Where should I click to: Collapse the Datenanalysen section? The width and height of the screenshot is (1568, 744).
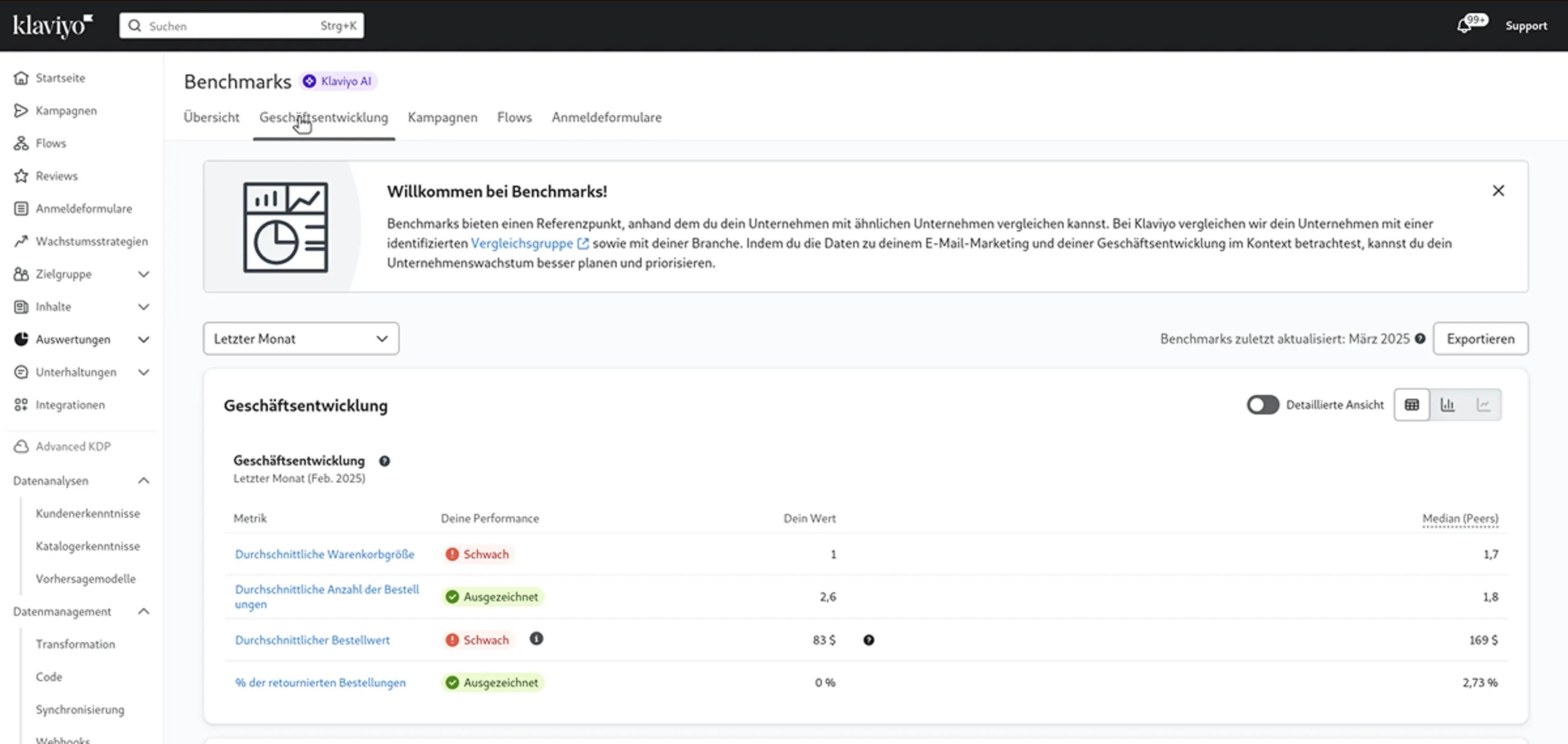143,481
